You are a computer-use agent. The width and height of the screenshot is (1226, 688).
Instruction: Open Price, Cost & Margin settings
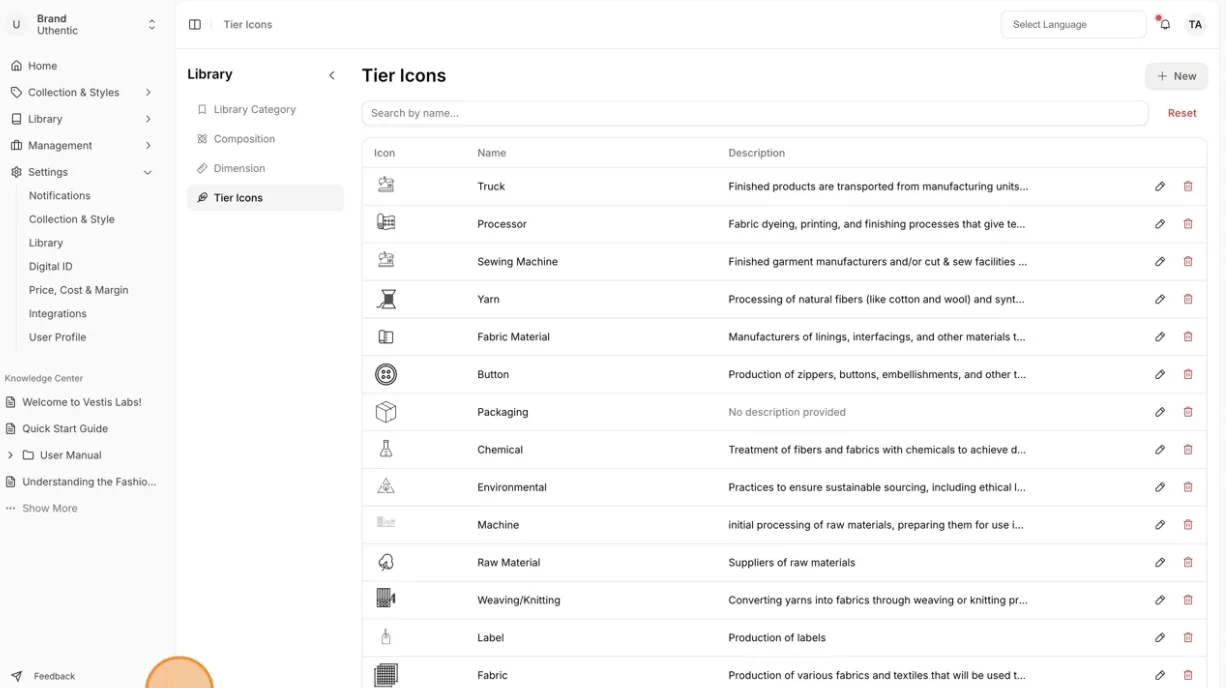pyautogui.click(x=79, y=290)
